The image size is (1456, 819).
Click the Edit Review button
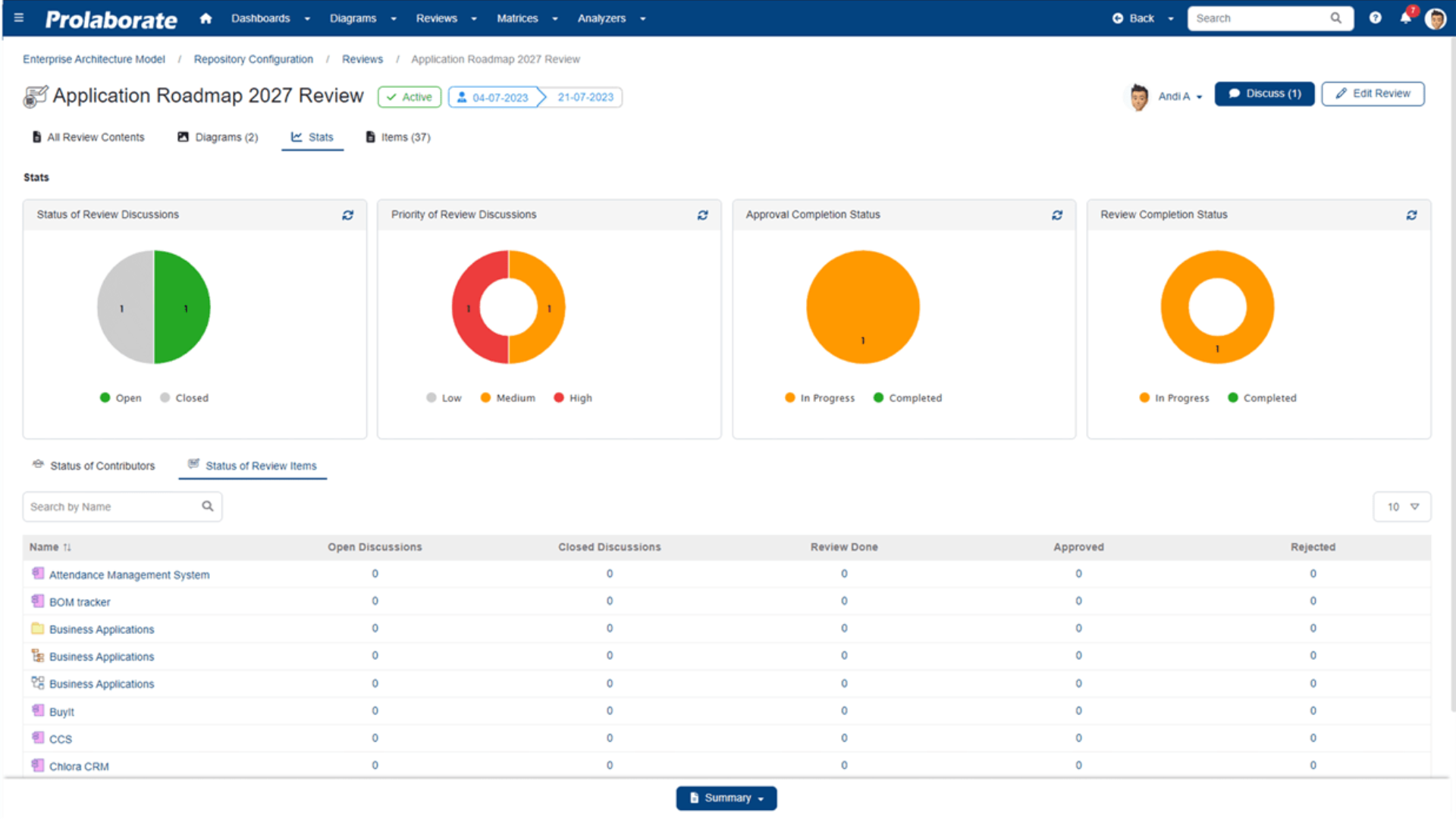click(x=1373, y=93)
